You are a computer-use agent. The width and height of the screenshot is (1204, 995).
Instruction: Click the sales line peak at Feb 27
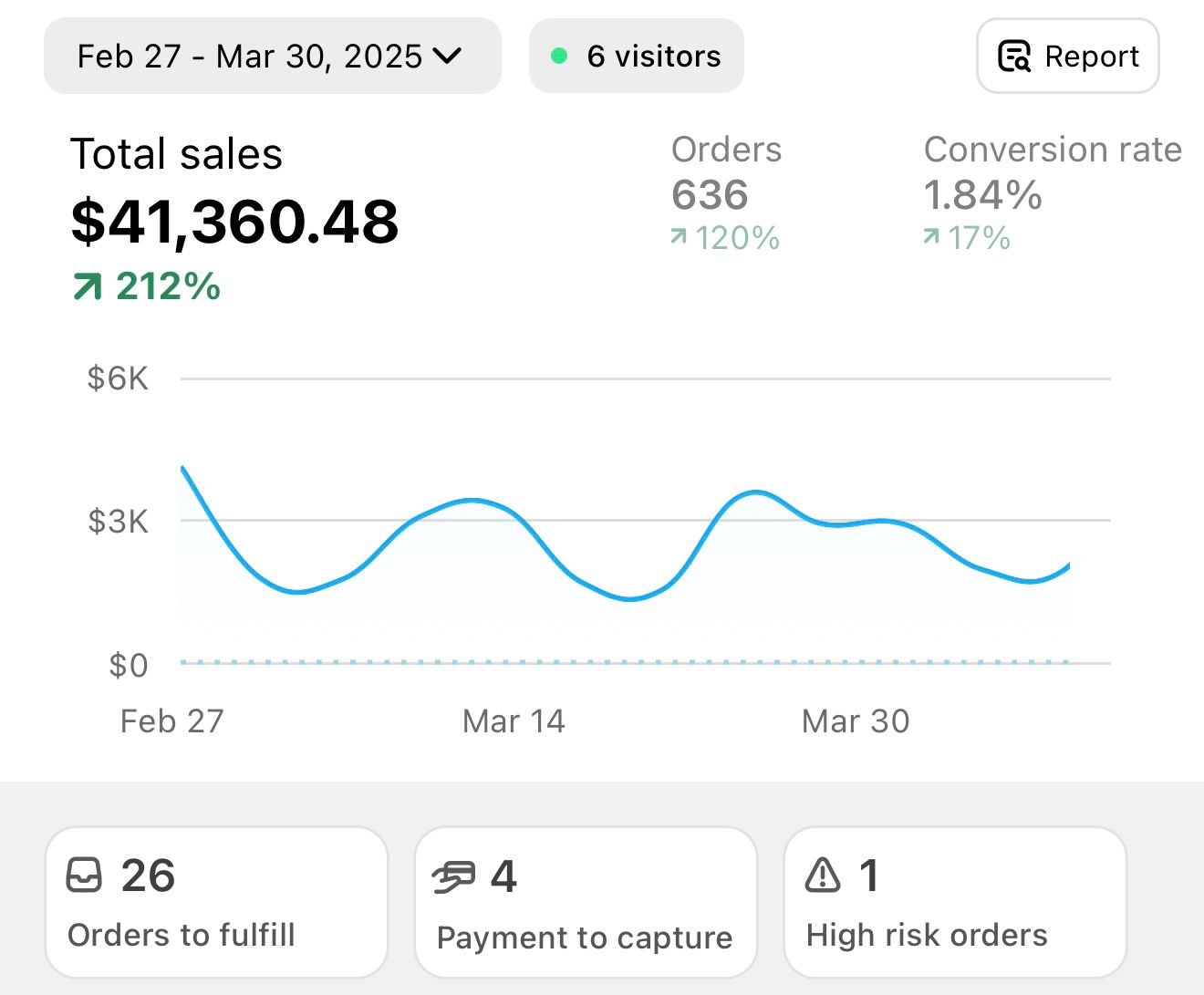pyautogui.click(x=183, y=469)
